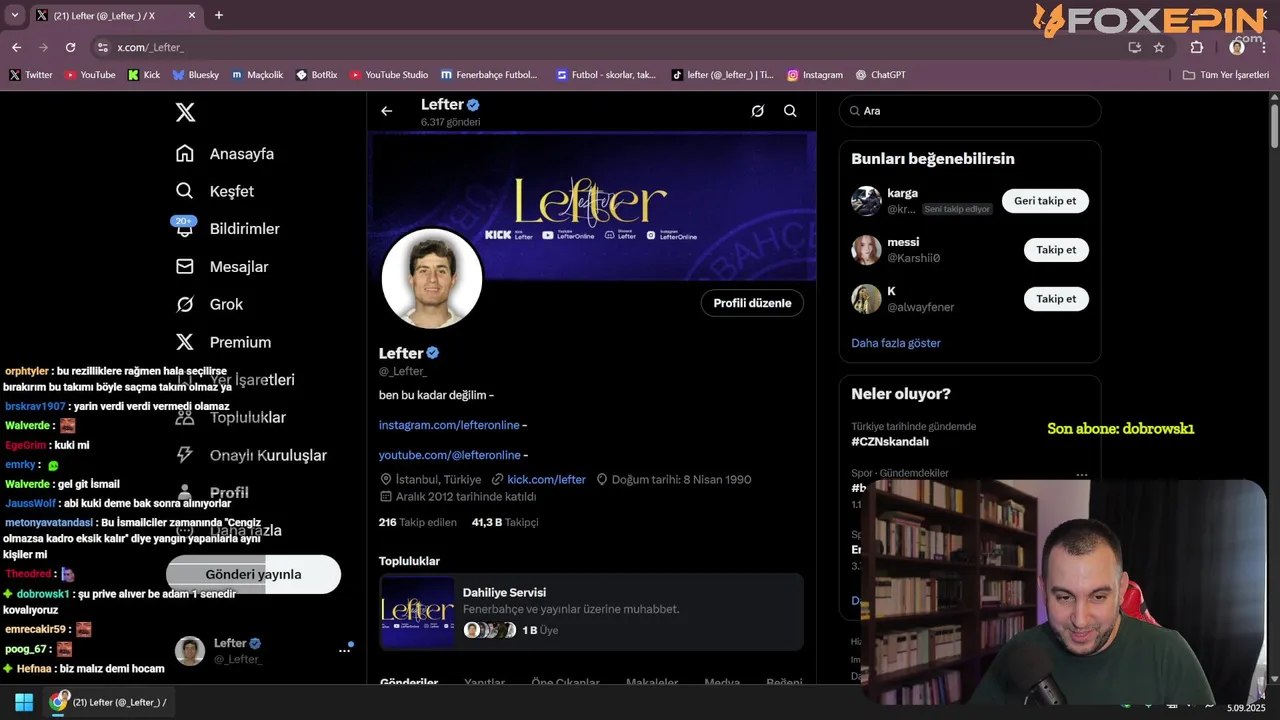Open Futbol - skorlar bookmark

(x=606, y=75)
